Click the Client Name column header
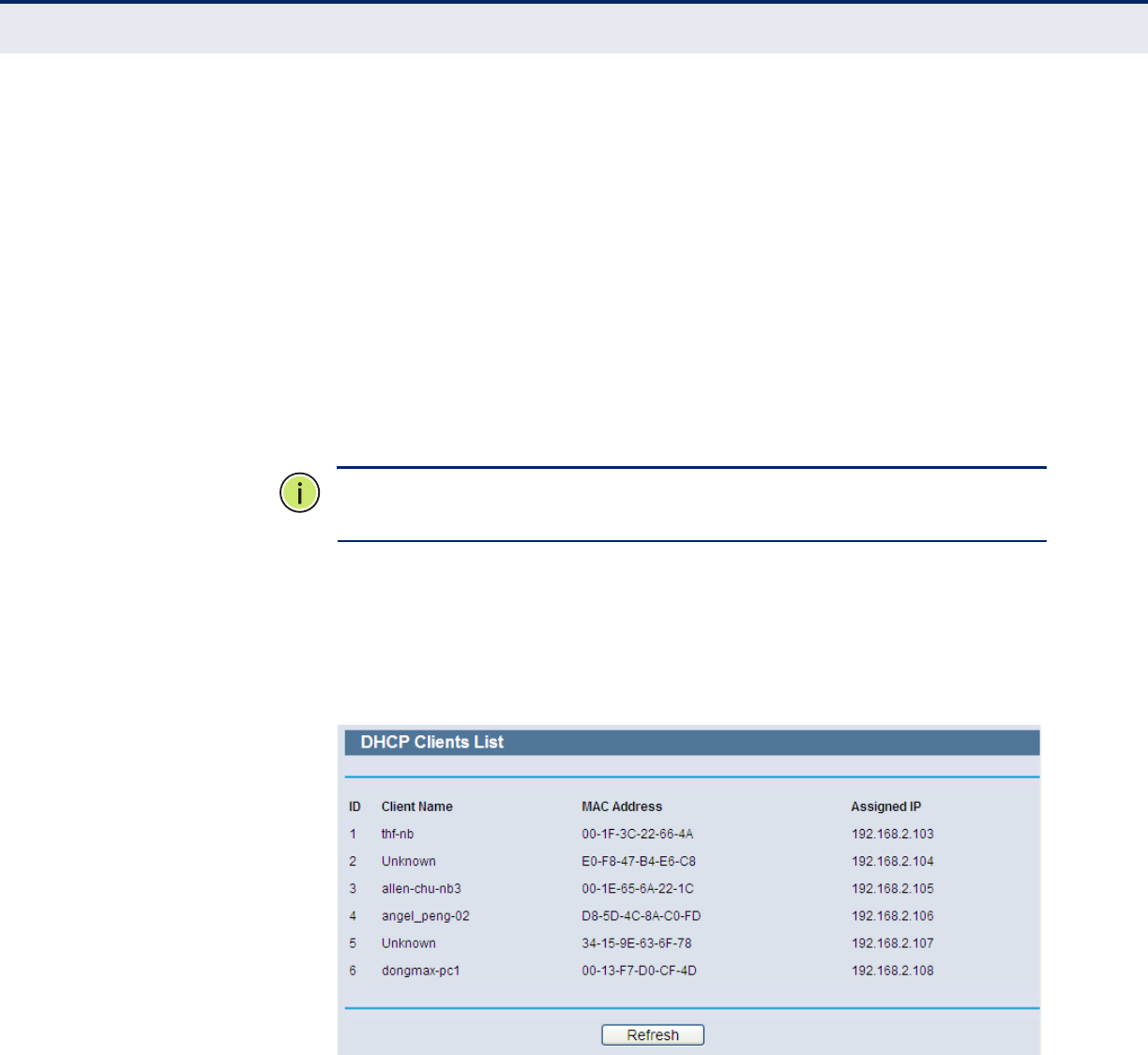 coord(417,806)
